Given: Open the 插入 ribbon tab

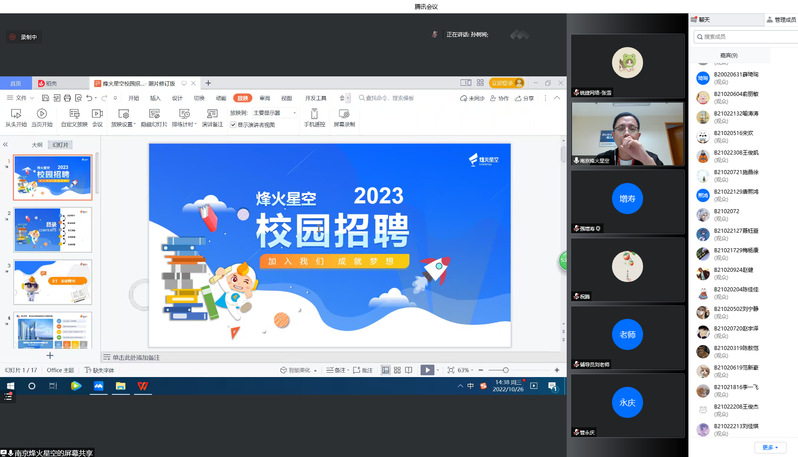Looking at the screenshot, I should pos(155,98).
